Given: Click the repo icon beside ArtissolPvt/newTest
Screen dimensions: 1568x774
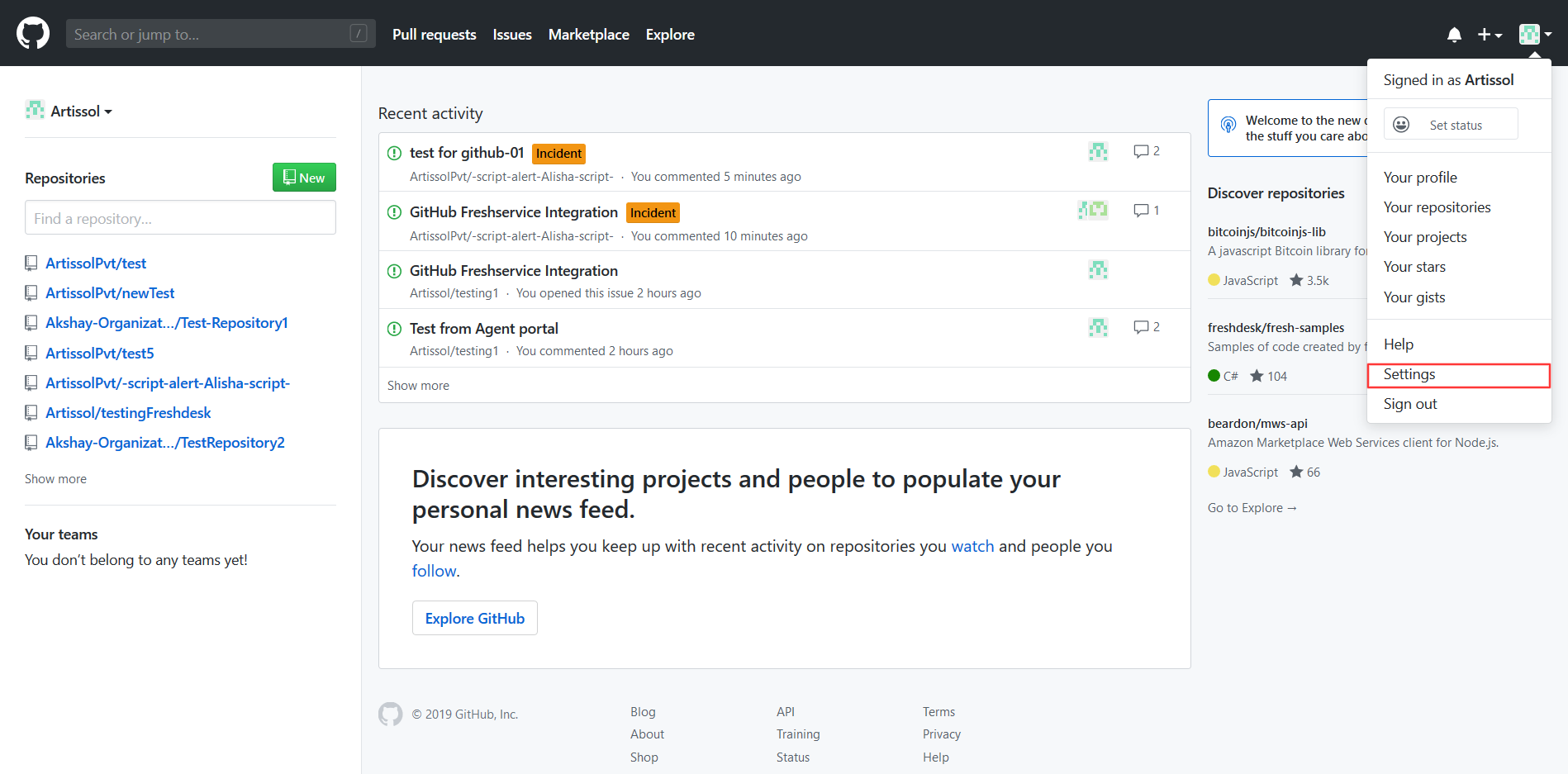Looking at the screenshot, I should coord(31,293).
